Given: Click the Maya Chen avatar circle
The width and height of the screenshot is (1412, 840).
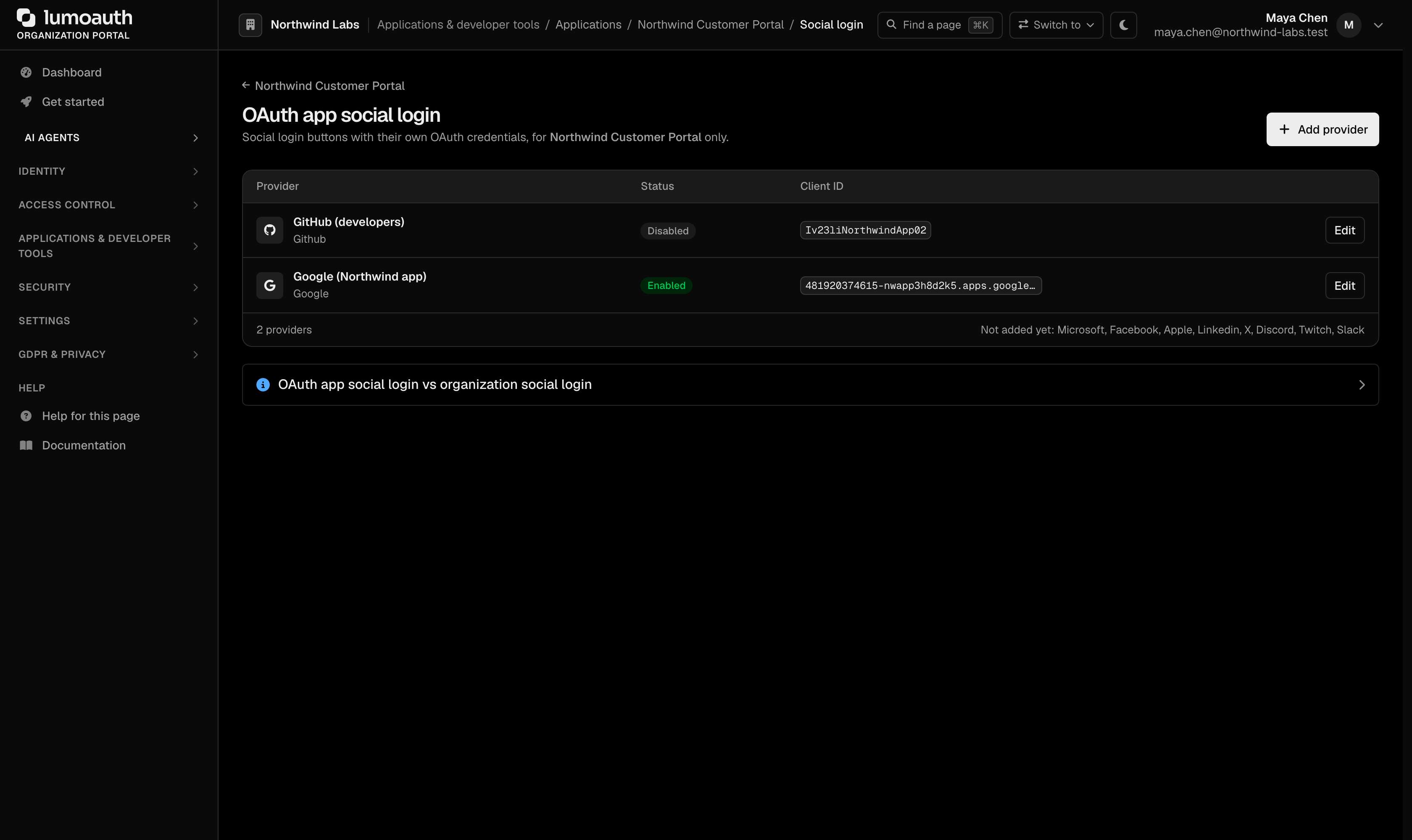Looking at the screenshot, I should coord(1349,25).
